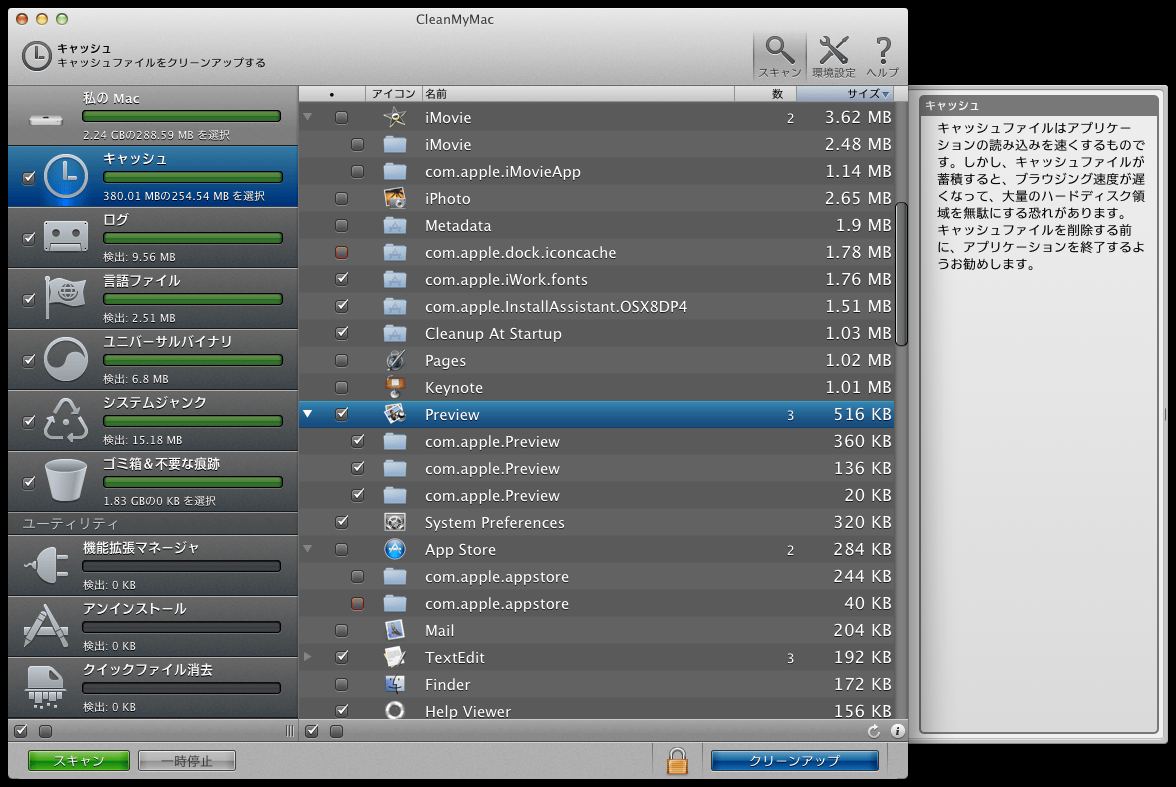1176x787 pixels.
Task: Open the スキャン magnifier toolbar icon
Action: click(x=779, y=50)
